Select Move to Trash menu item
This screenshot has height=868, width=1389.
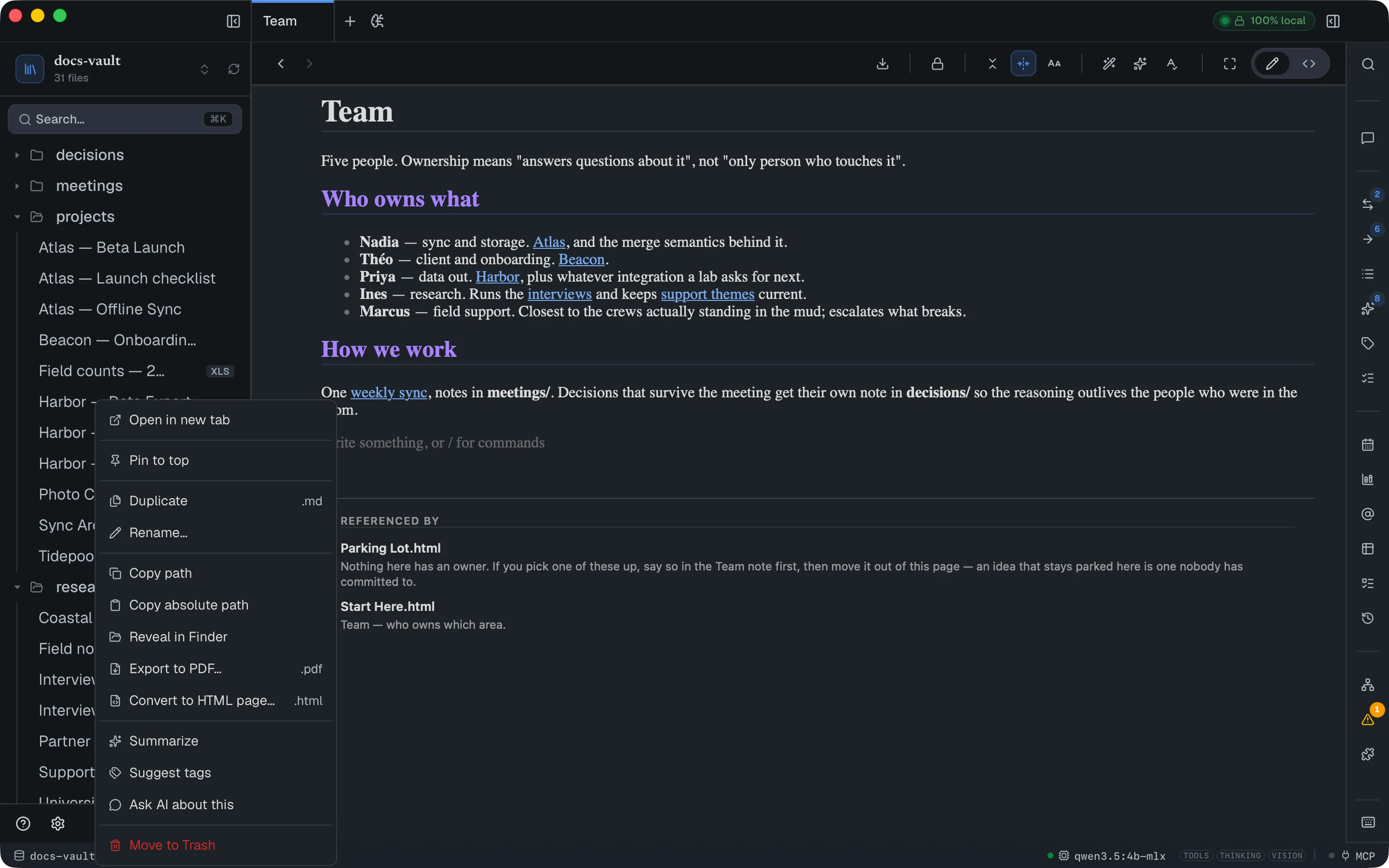(216, 845)
